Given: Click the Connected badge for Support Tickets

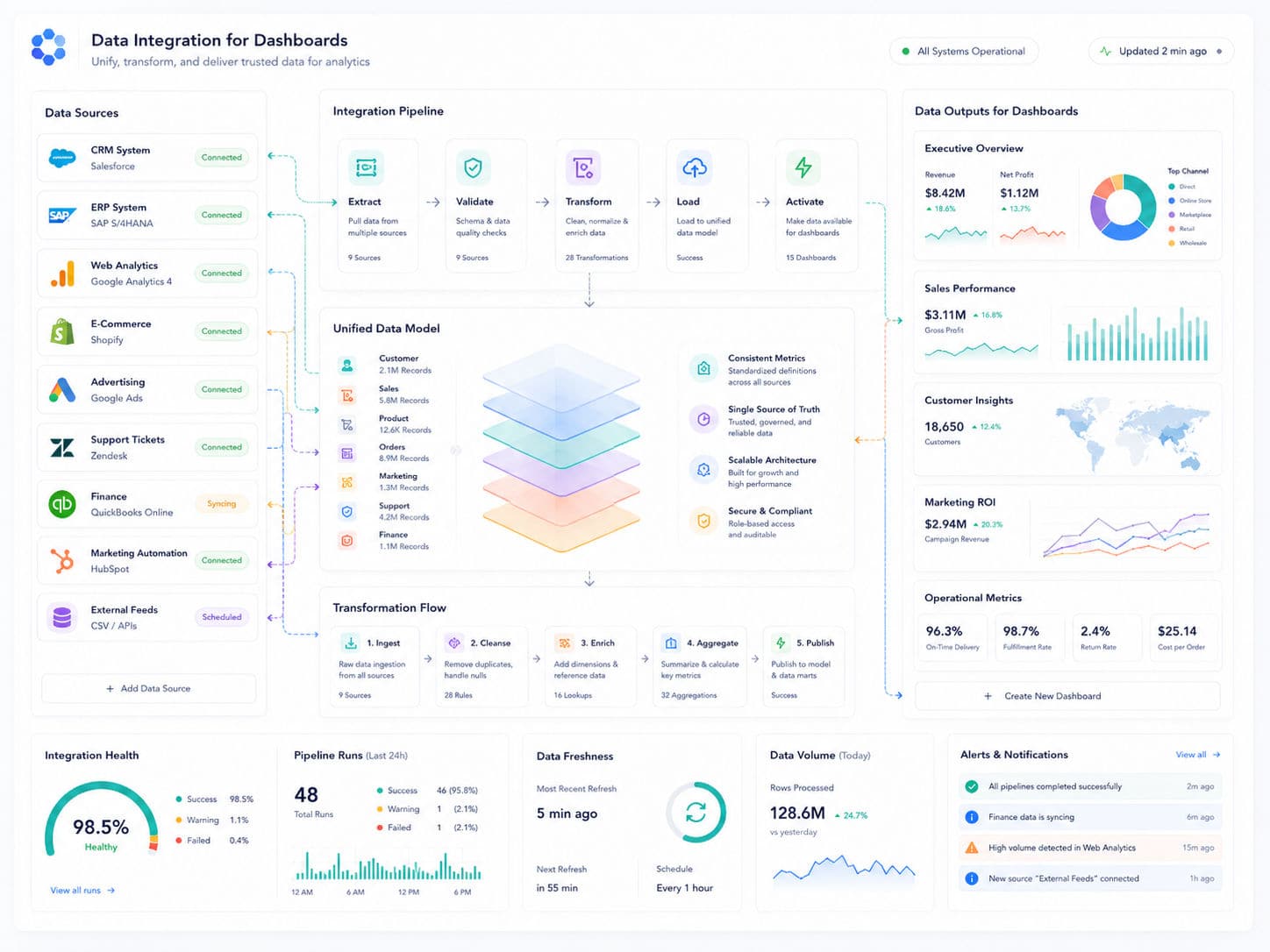Looking at the screenshot, I should point(222,447).
